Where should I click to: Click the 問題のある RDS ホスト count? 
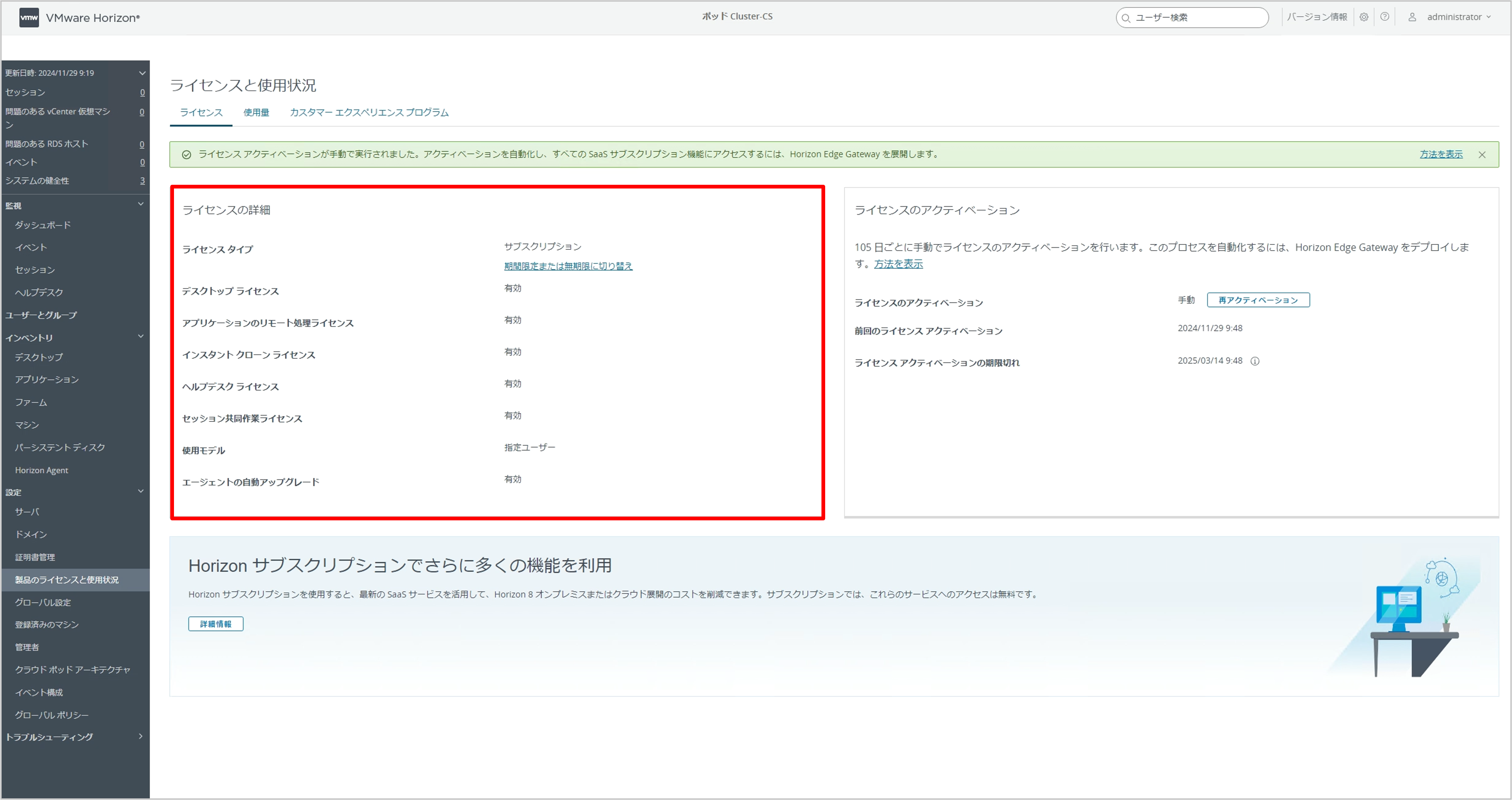pos(142,145)
